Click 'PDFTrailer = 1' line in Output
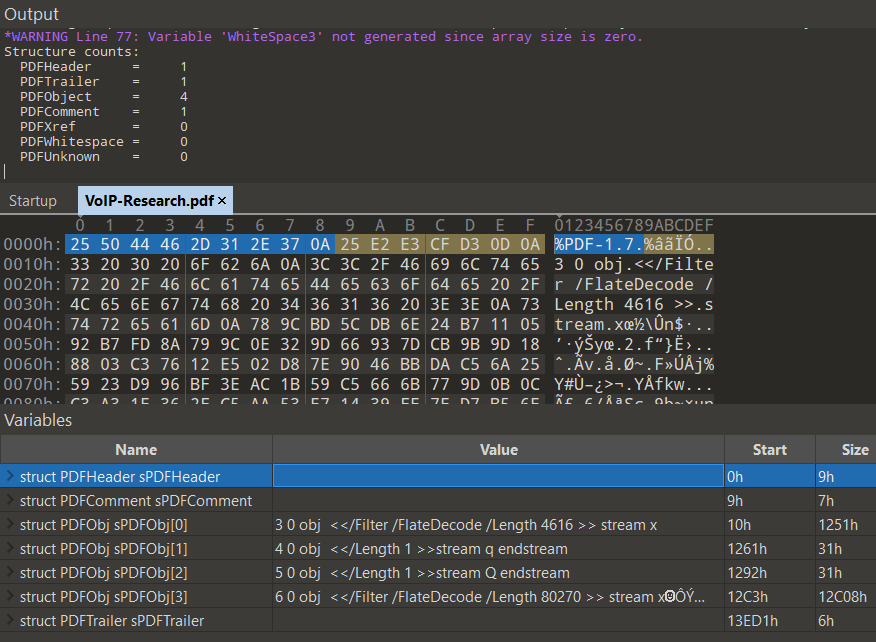The width and height of the screenshot is (876, 642). tap(103, 82)
